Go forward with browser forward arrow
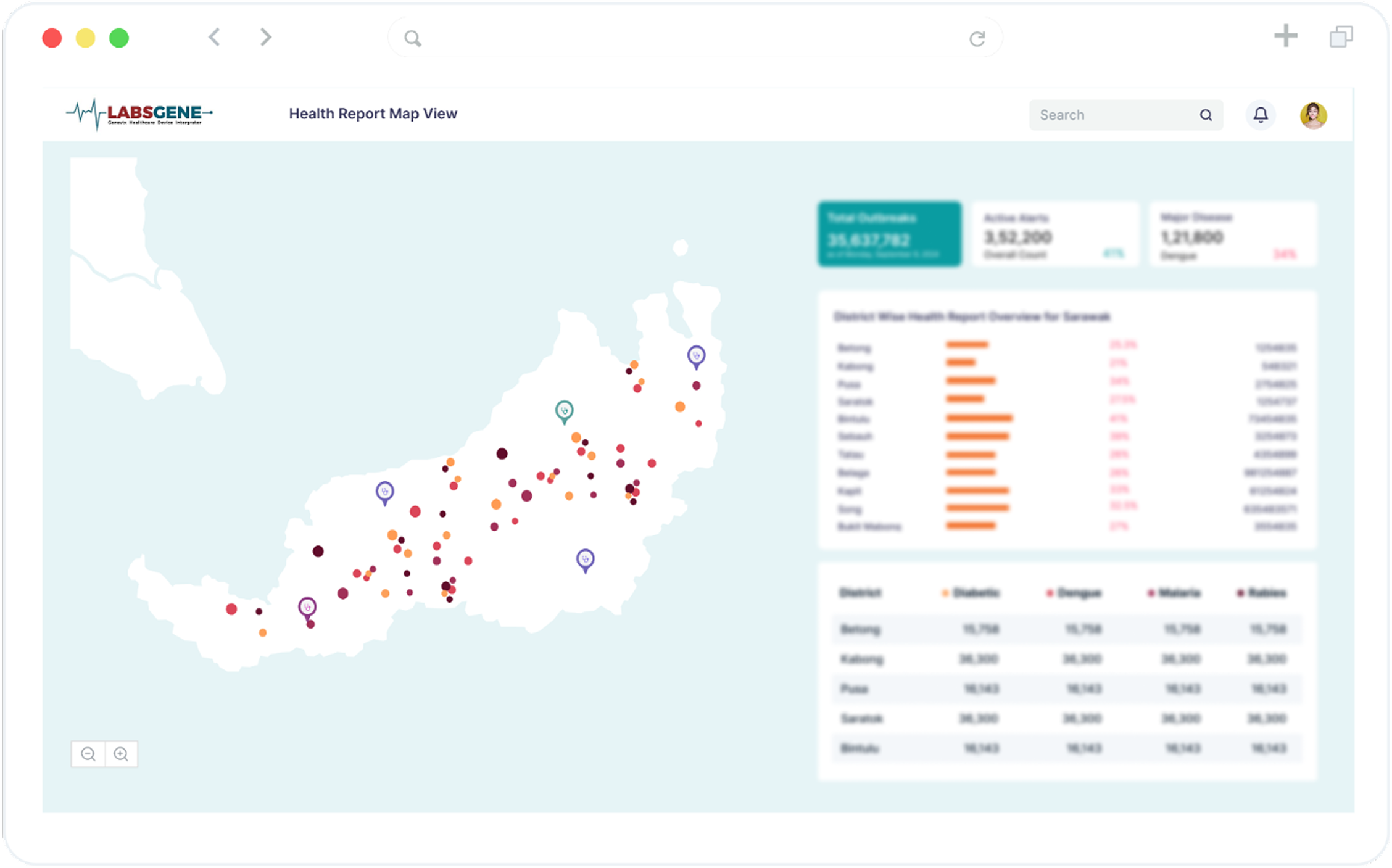 click(x=266, y=37)
